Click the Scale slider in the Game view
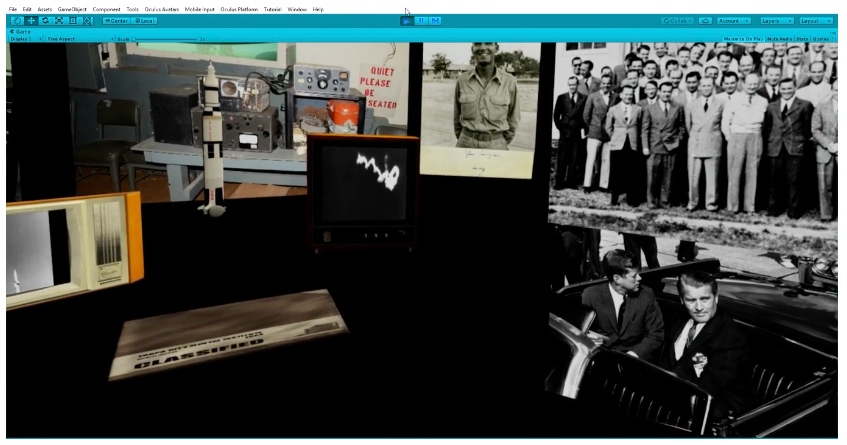This screenshot has height=445, width=847. [165, 39]
